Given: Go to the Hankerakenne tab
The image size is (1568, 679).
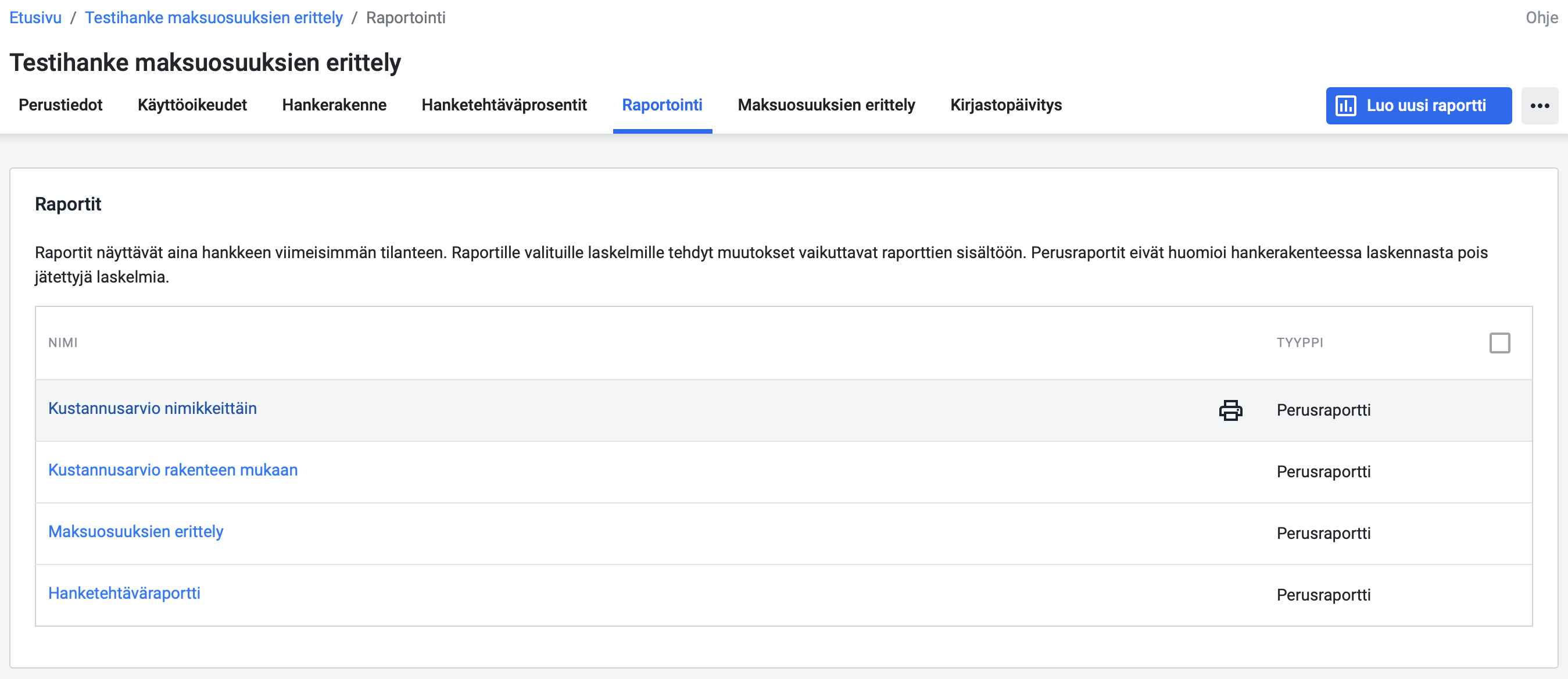Looking at the screenshot, I should pos(334,105).
